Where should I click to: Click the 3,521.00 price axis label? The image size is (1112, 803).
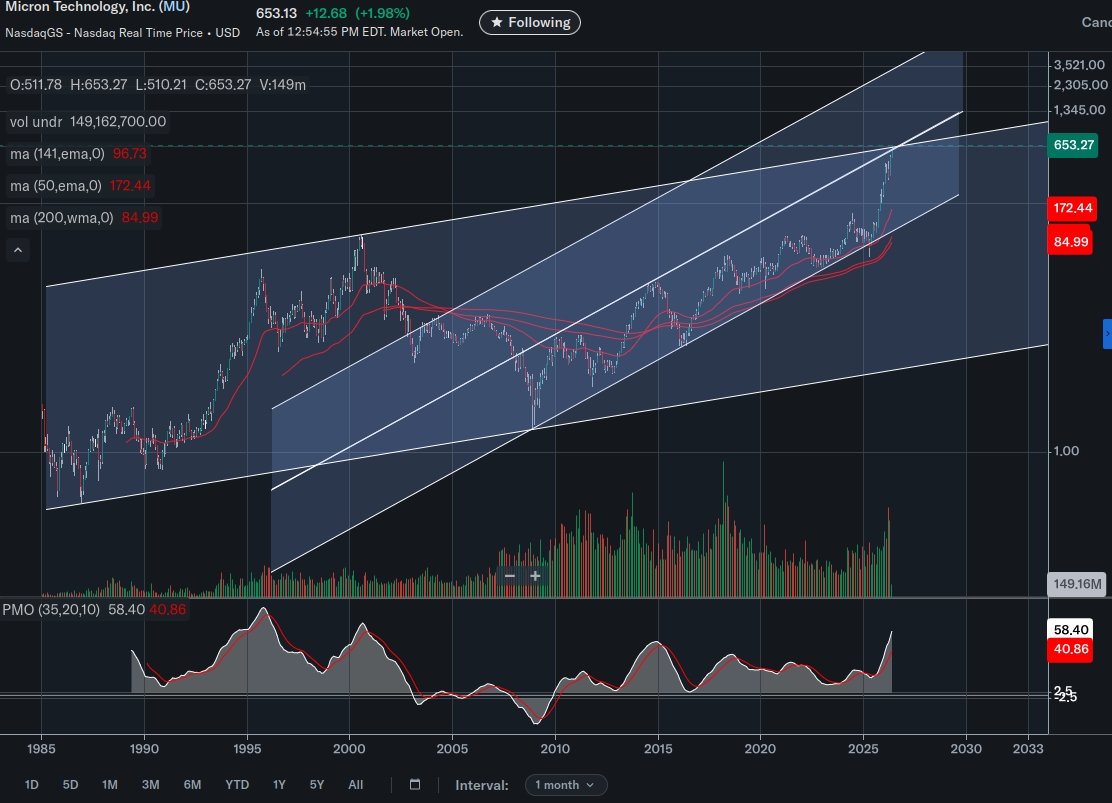pyautogui.click(x=1079, y=65)
